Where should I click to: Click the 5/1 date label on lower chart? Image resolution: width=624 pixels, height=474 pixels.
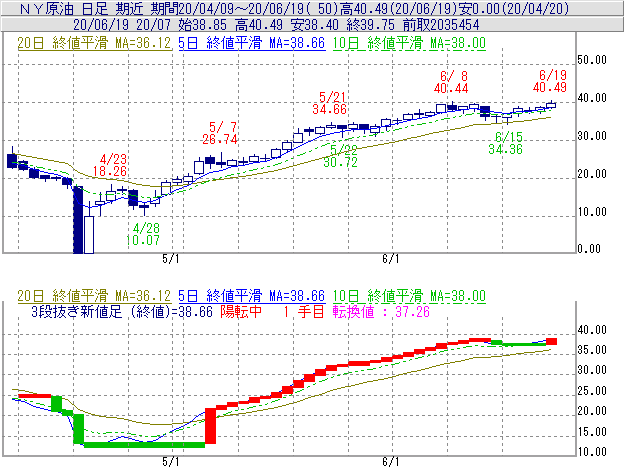tap(171, 462)
